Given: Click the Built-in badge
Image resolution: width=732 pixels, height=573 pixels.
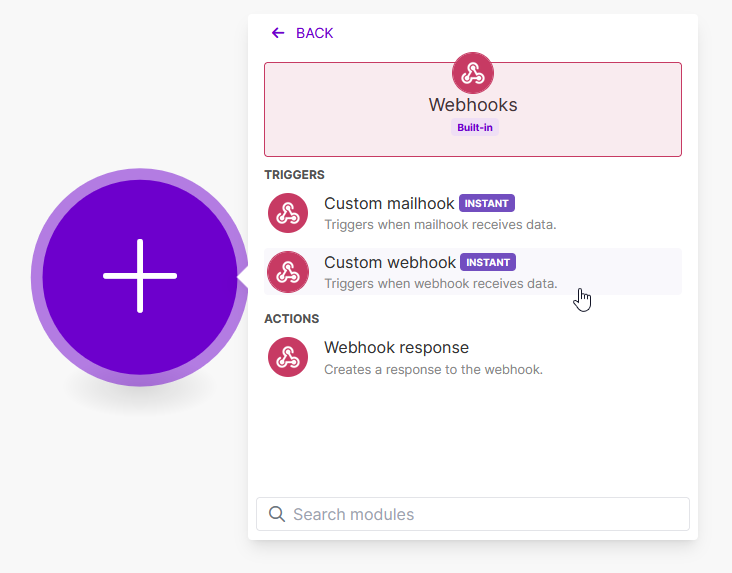Looking at the screenshot, I should point(474,128).
